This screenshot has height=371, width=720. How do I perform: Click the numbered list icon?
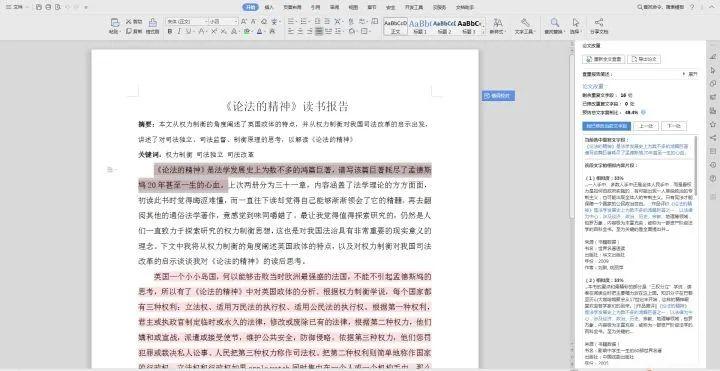tap(304, 22)
